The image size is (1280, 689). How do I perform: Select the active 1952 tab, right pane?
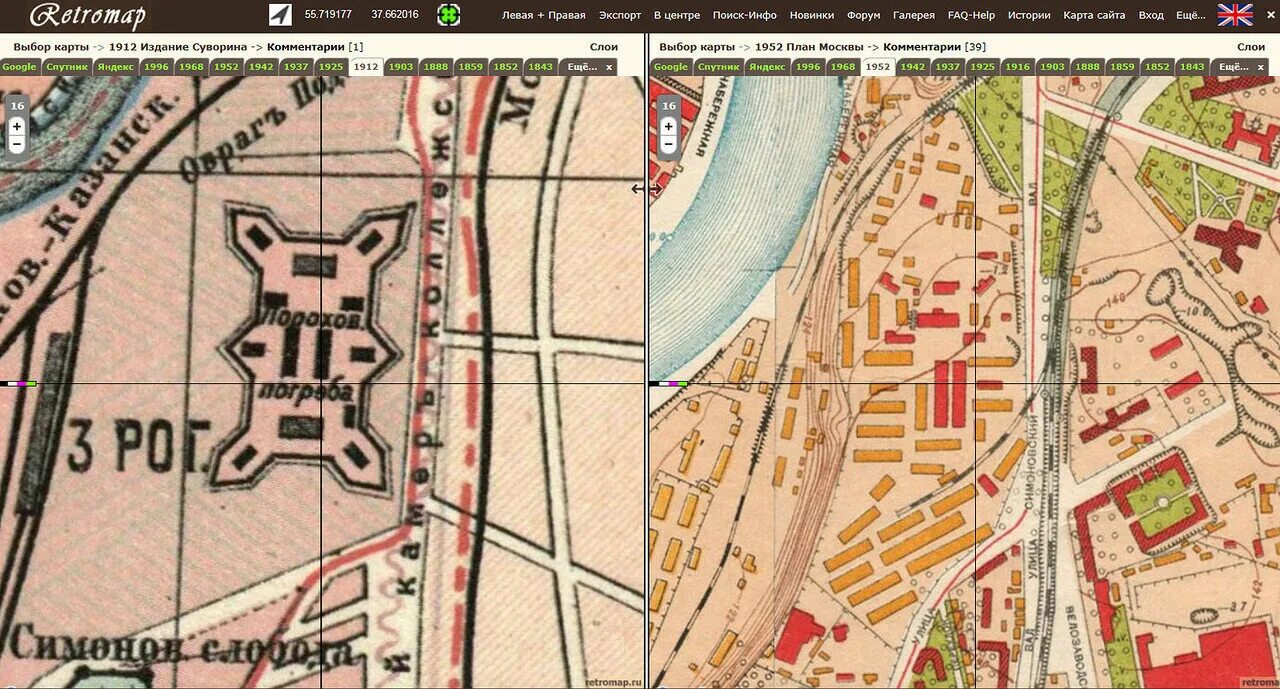878,67
